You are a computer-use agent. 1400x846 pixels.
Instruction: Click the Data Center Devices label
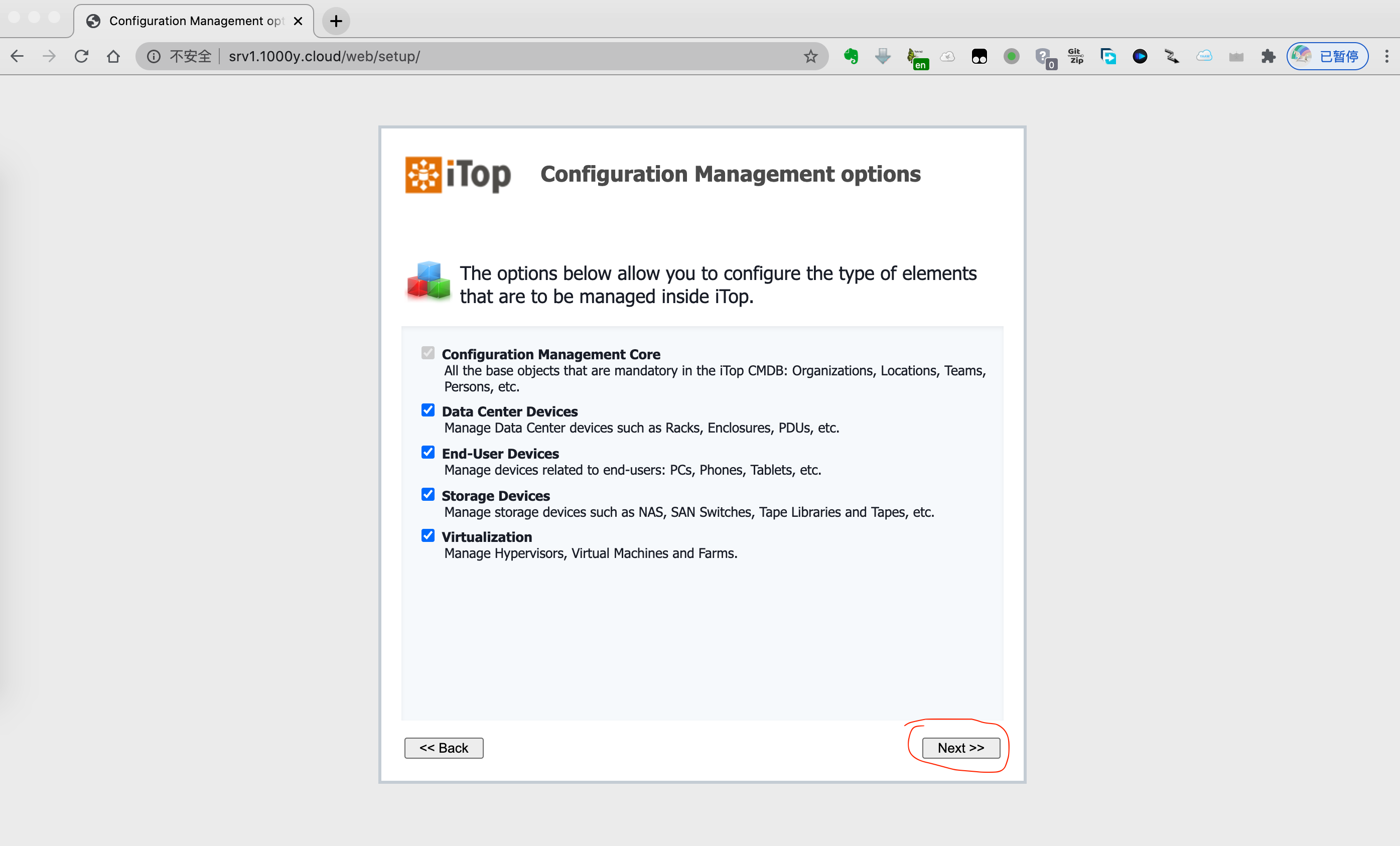(x=510, y=411)
